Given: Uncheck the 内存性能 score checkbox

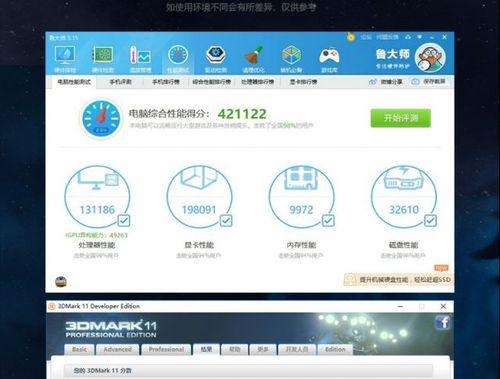Looking at the screenshot, I should pos(328,220).
